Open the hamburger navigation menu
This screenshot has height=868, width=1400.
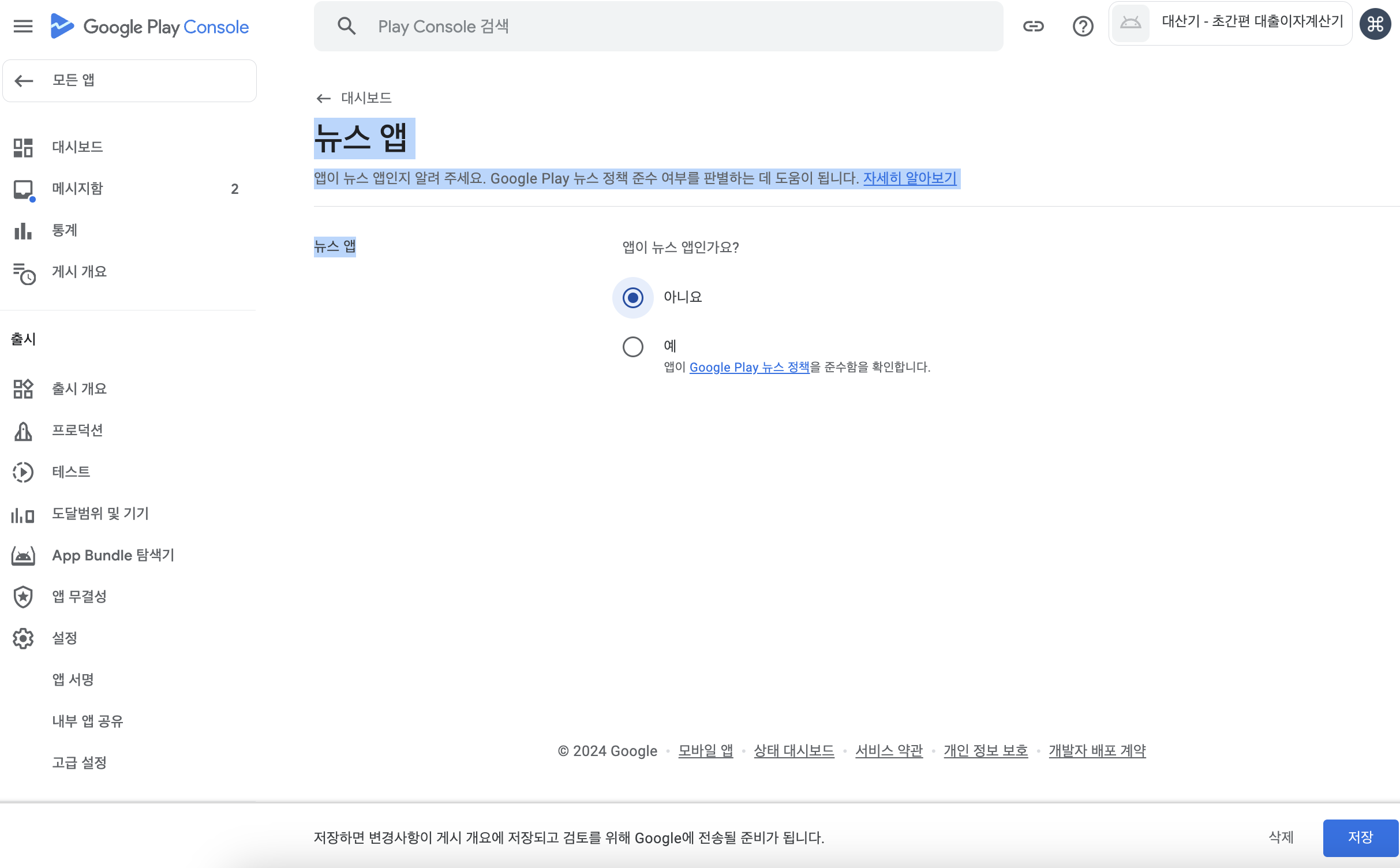pyautogui.click(x=23, y=26)
